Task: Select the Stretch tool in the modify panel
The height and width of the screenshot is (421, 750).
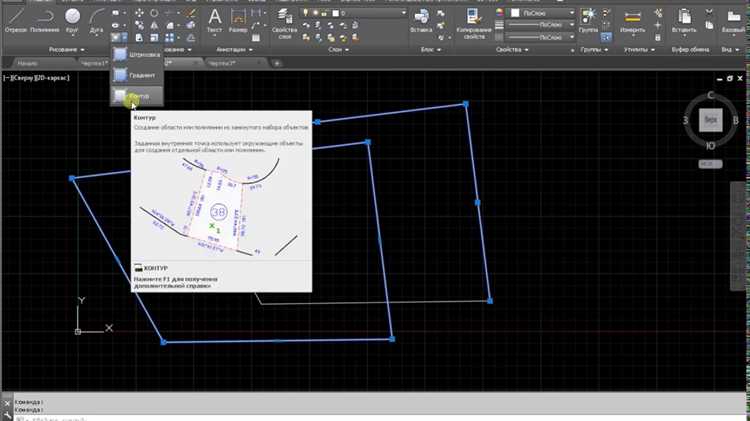Action: point(139,38)
